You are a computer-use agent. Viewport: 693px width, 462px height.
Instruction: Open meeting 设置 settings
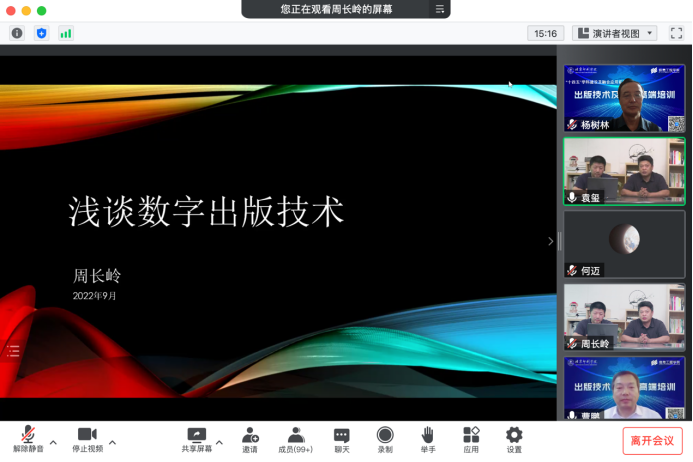point(514,439)
